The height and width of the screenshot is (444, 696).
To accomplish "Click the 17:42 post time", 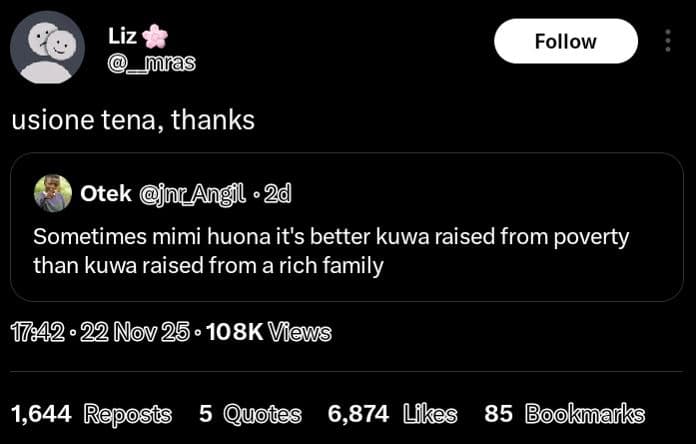I will point(36,332).
